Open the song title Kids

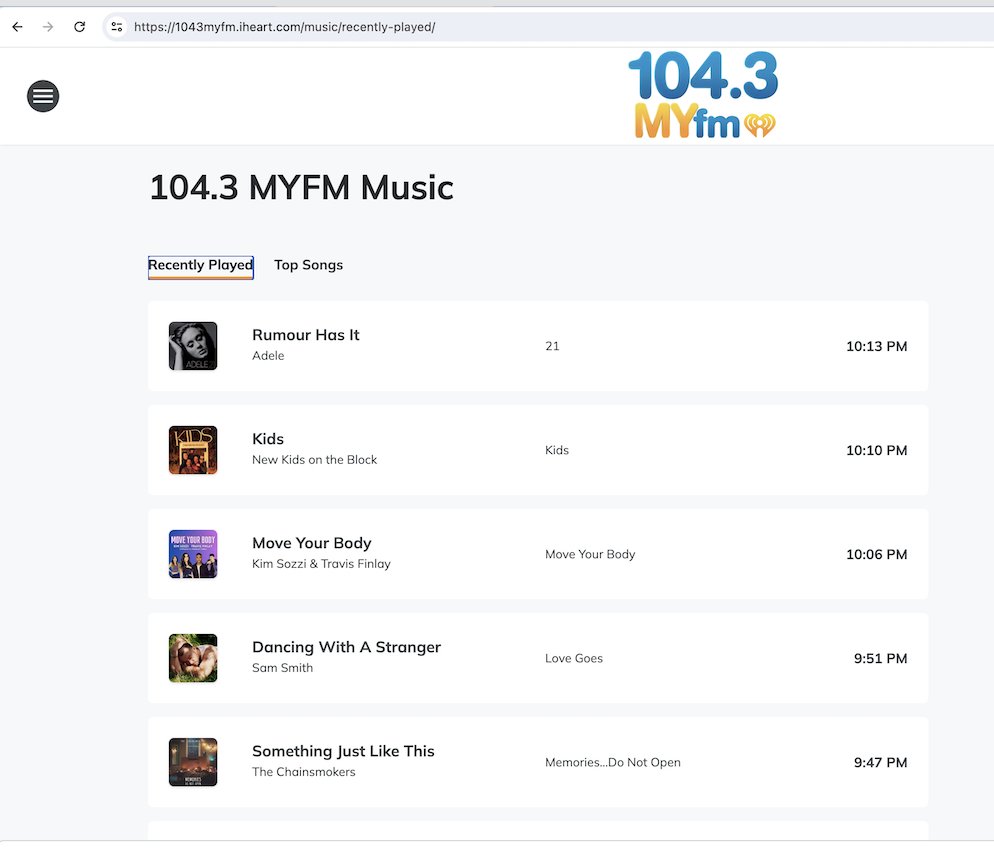point(268,439)
